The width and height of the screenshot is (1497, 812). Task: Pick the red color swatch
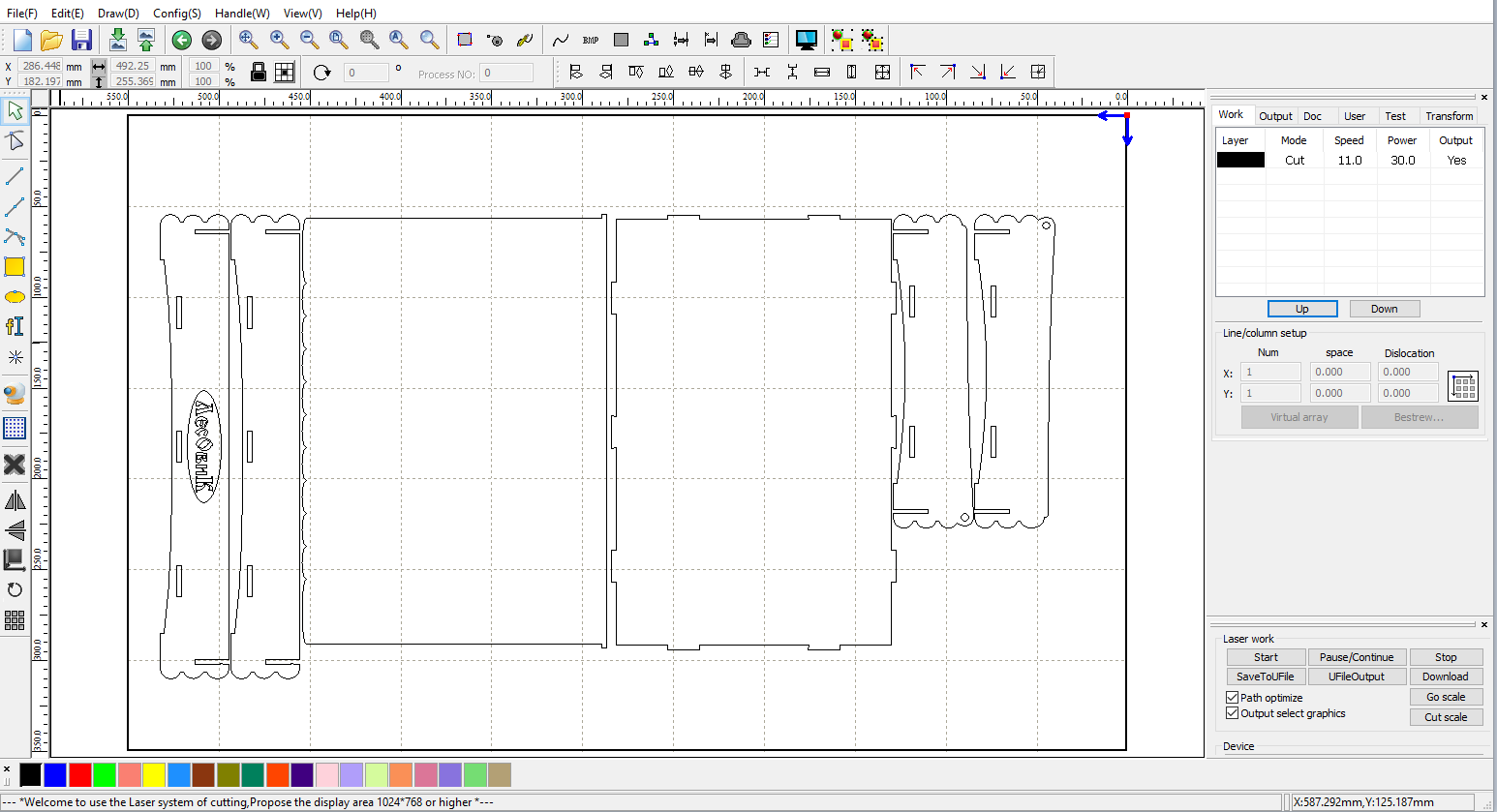[80, 775]
